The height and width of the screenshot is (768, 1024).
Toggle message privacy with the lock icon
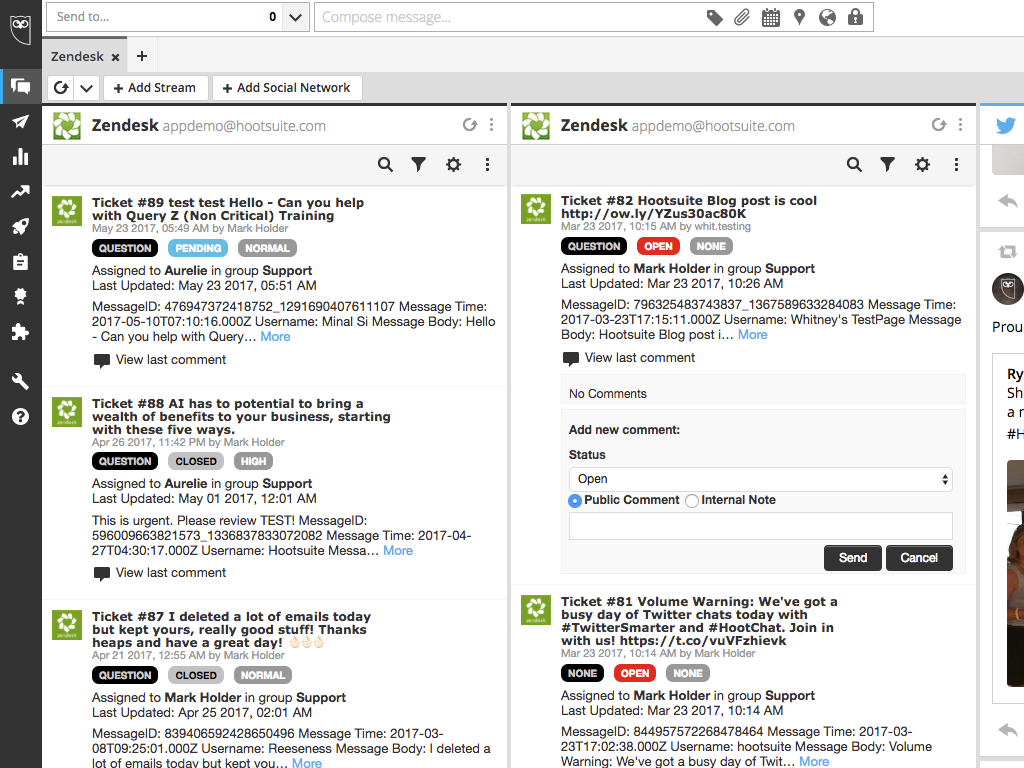(x=856, y=17)
